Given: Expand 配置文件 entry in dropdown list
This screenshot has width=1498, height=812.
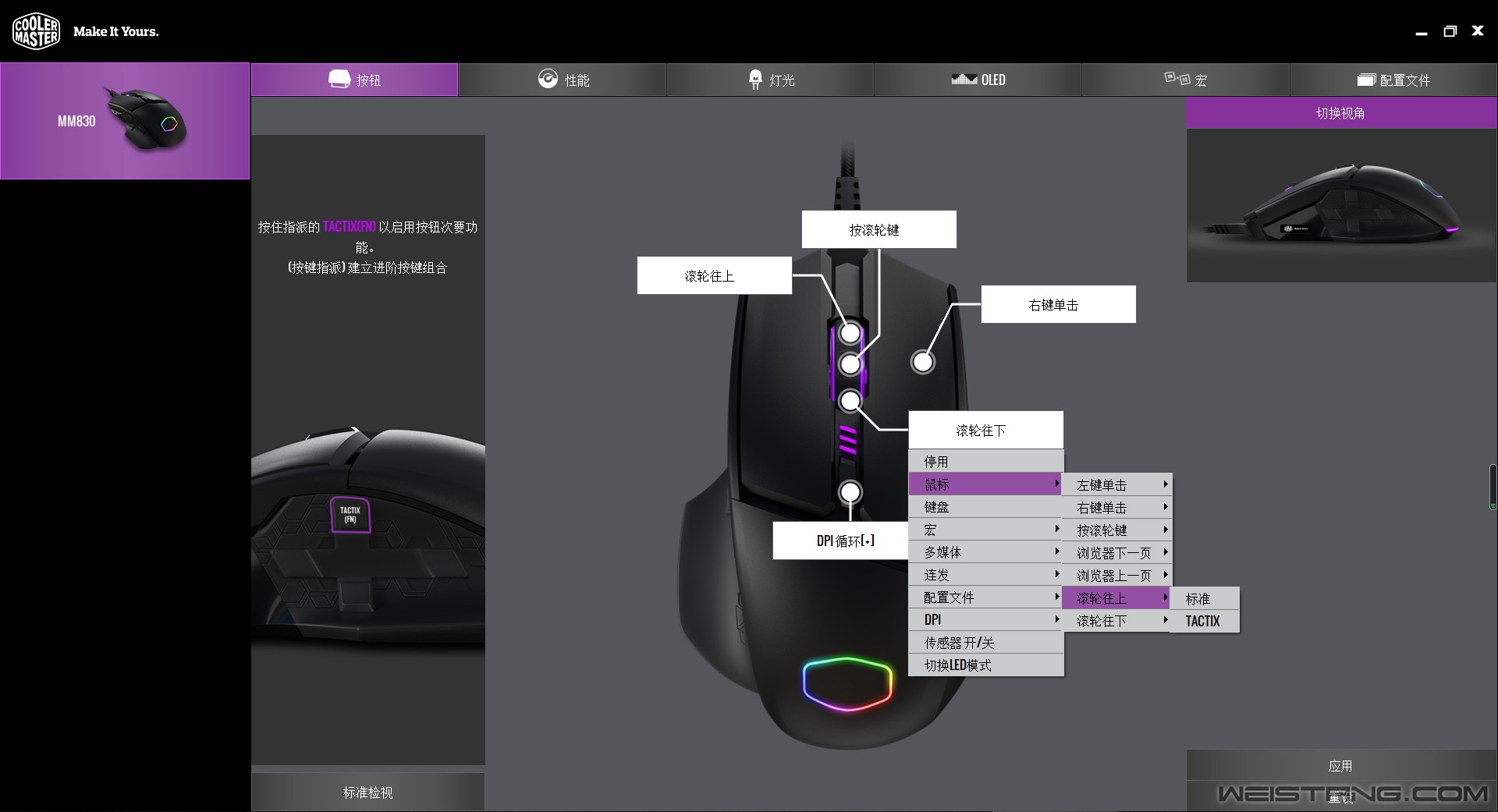Looking at the screenshot, I should [986, 597].
